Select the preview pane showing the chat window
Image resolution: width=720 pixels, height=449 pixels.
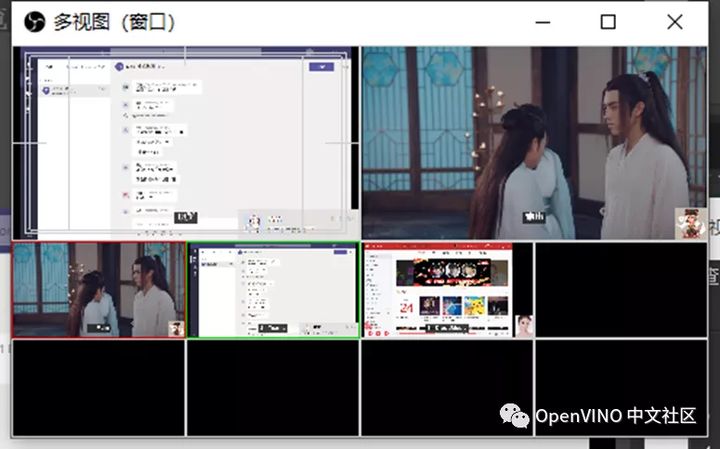[186, 143]
